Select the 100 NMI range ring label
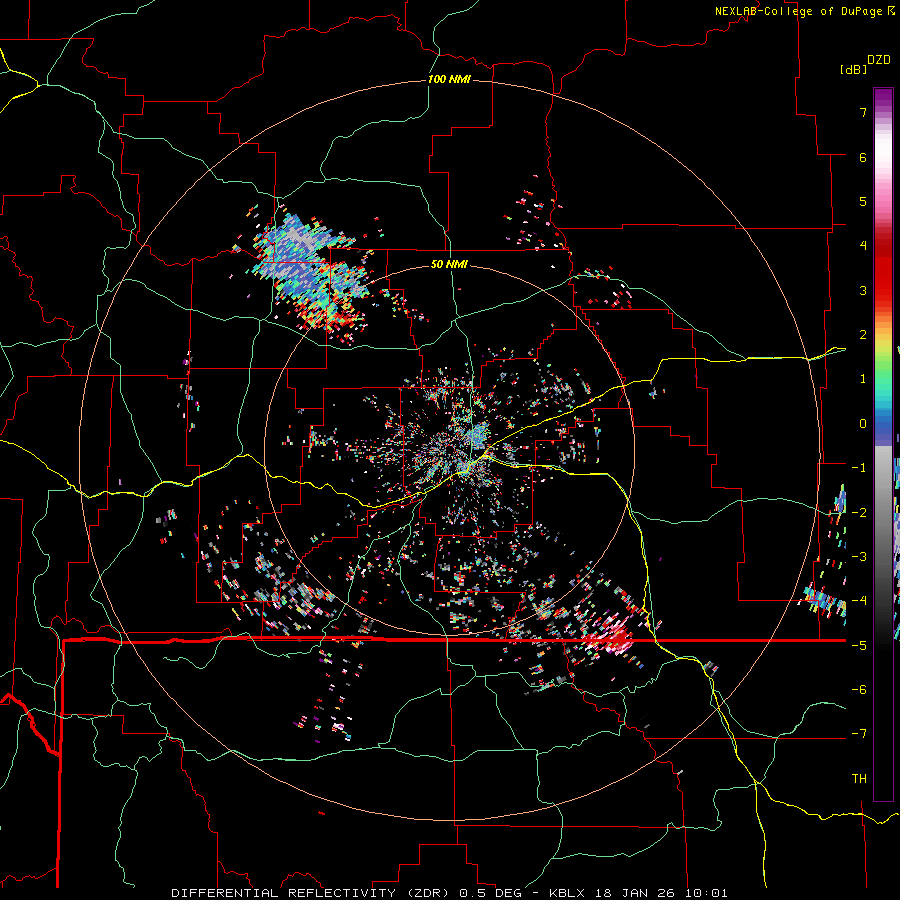 point(449,79)
